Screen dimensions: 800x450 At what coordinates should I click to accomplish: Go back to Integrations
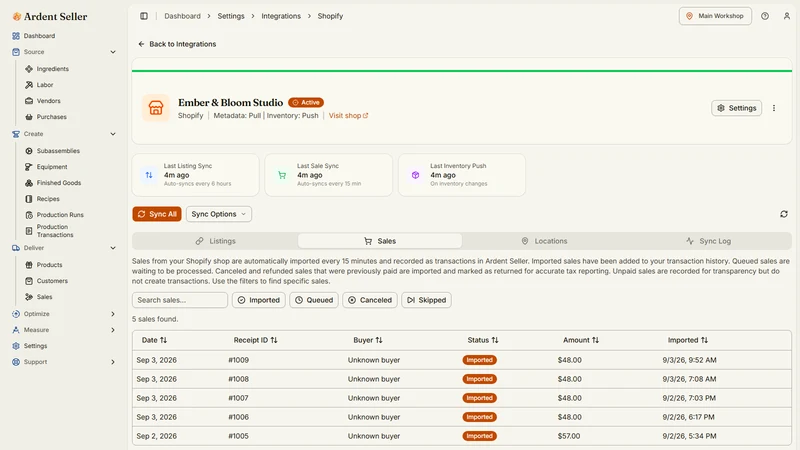177,44
